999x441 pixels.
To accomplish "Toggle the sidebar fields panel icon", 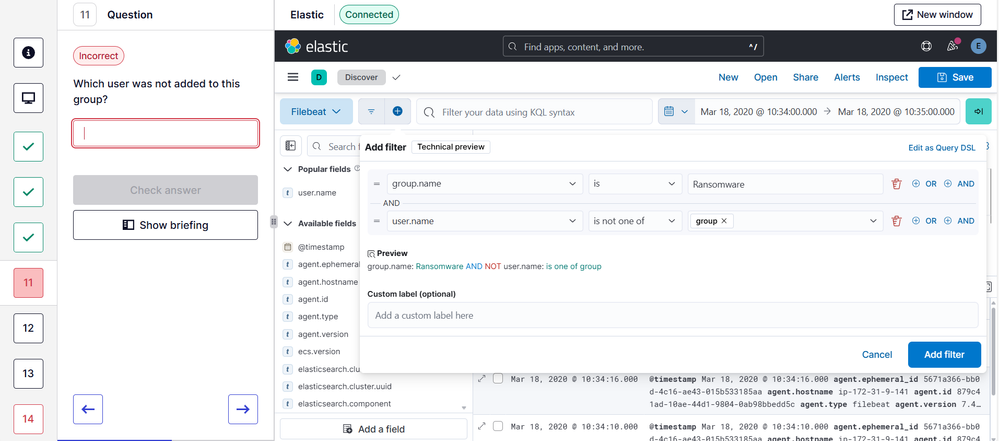I will pyautogui.click(x=291, y=146).
